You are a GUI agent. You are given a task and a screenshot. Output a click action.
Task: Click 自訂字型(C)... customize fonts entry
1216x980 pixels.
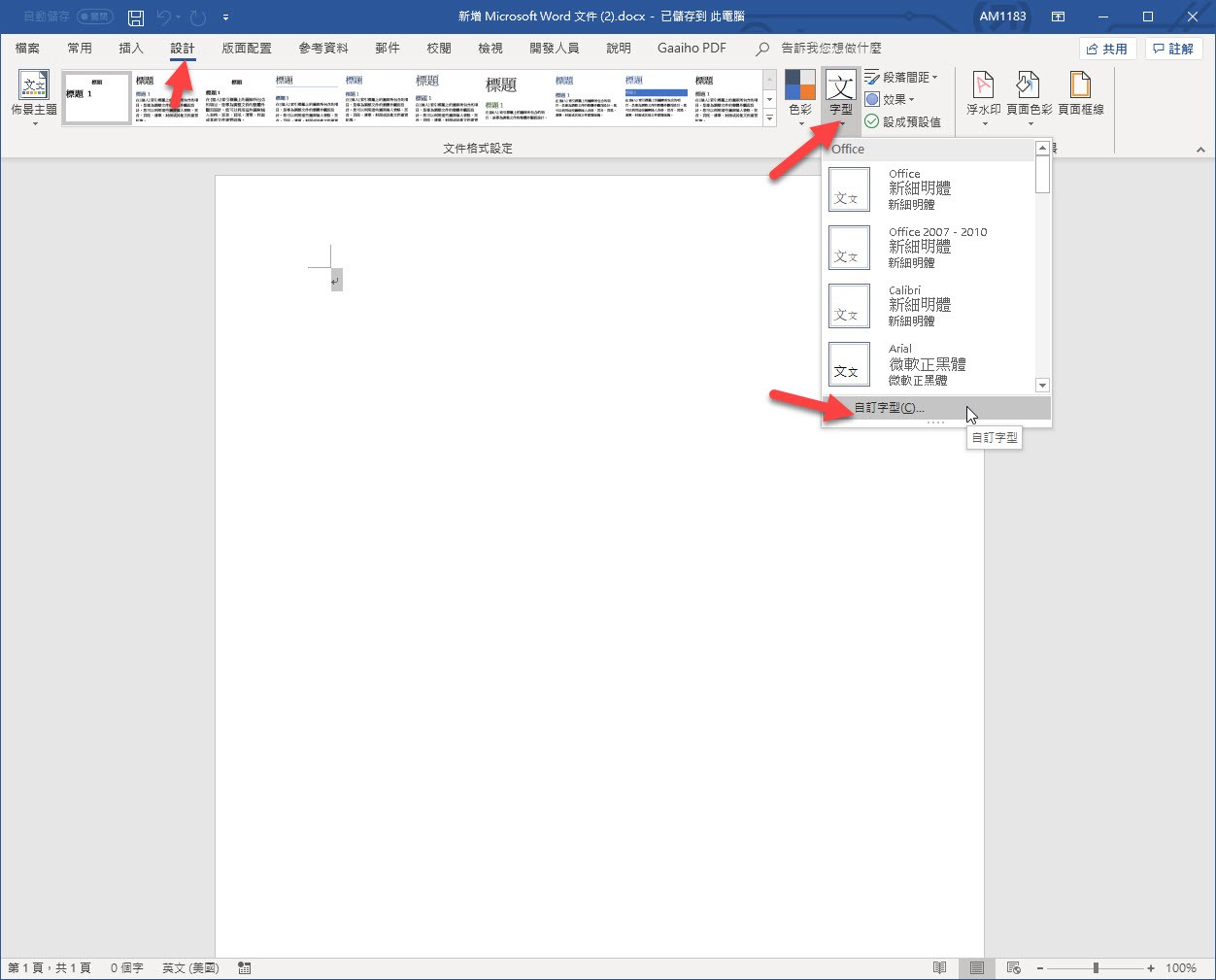[936, 408]
